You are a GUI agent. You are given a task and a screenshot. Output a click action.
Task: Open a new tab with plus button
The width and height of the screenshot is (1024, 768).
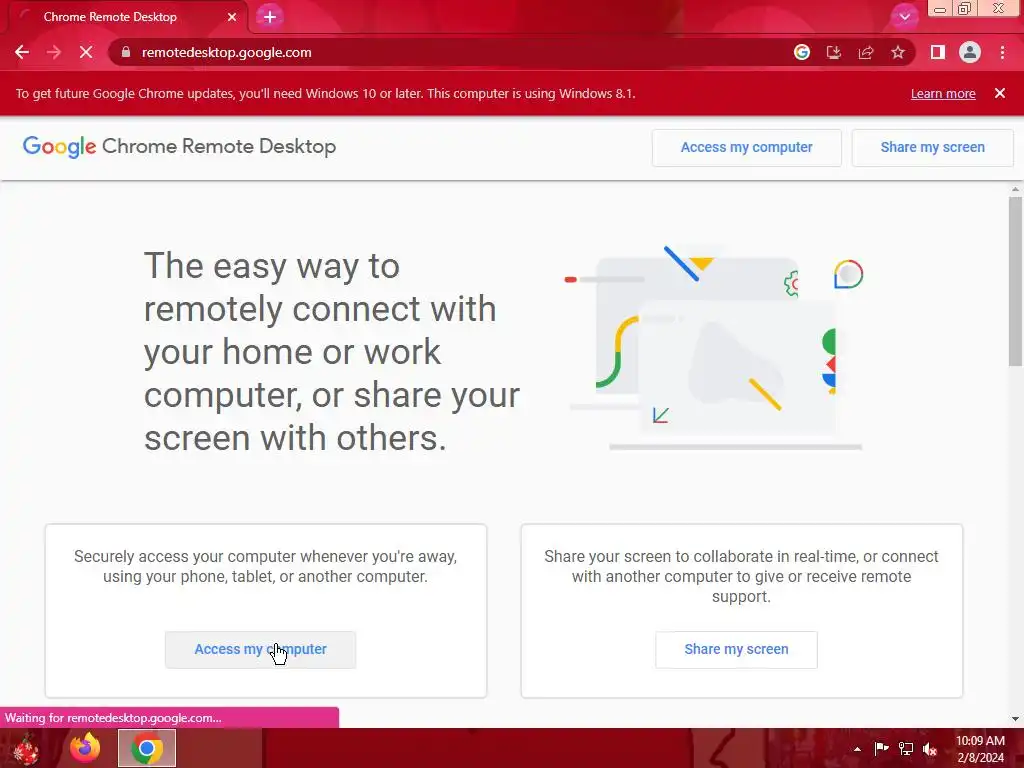tap(270, 17)
